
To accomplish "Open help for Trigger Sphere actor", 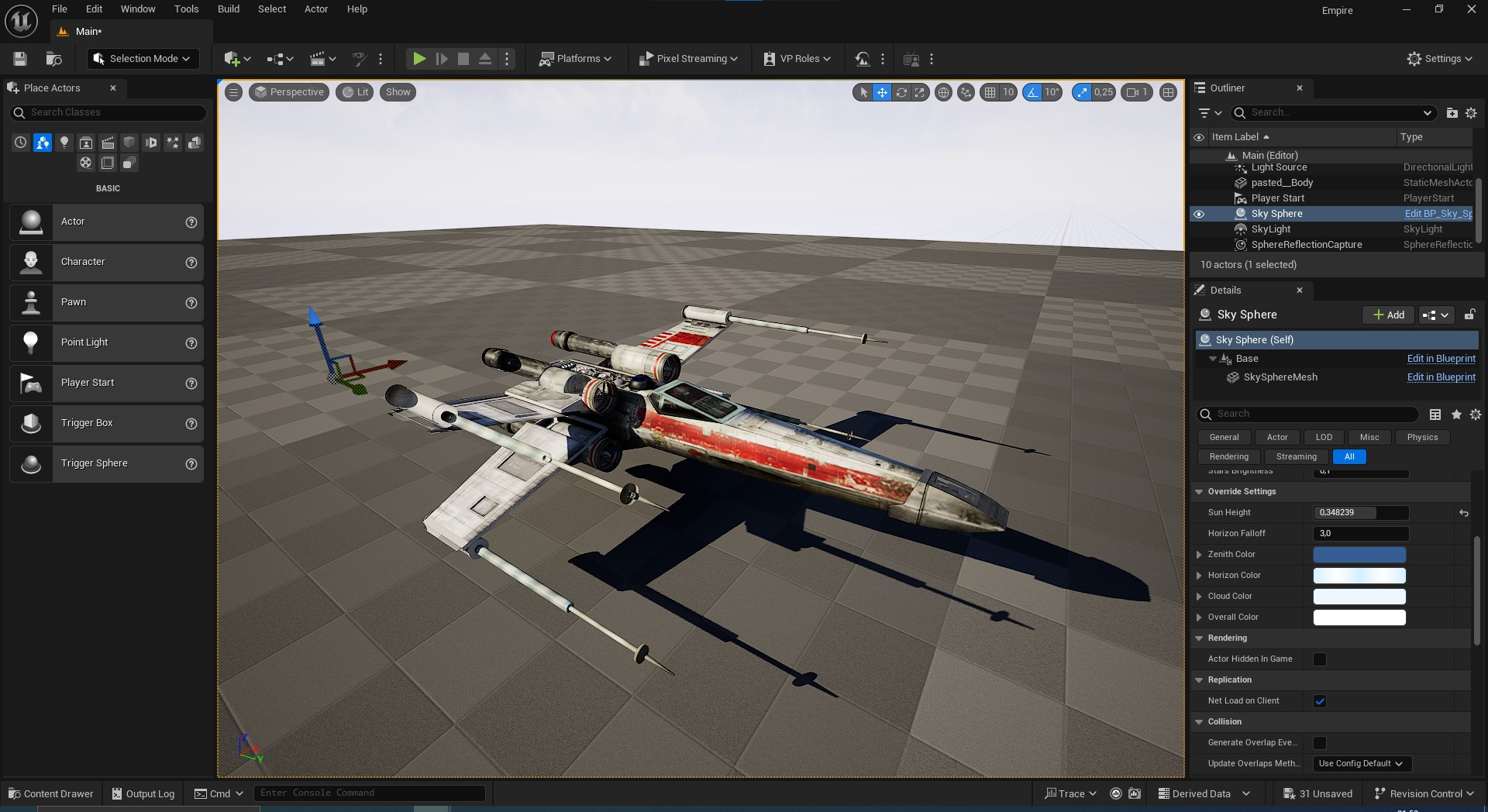I will pos(191,464).
